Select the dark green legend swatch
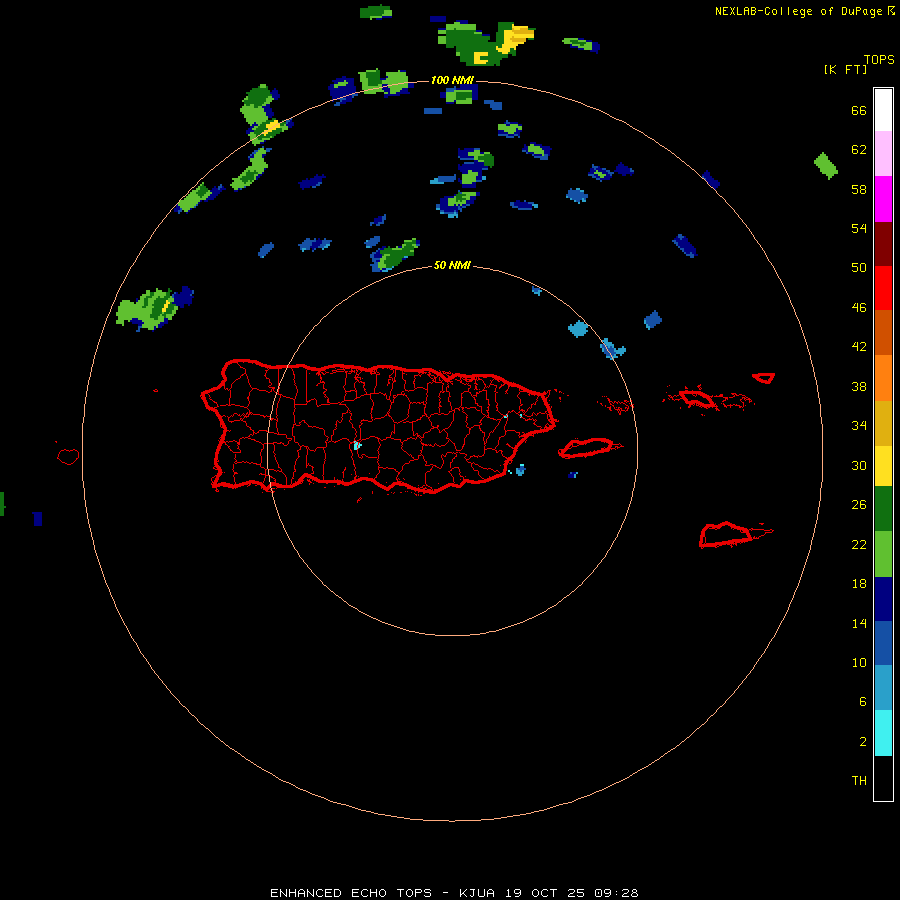Image resolution: width=900 pixels, height=900 pixels. [883, 509]
